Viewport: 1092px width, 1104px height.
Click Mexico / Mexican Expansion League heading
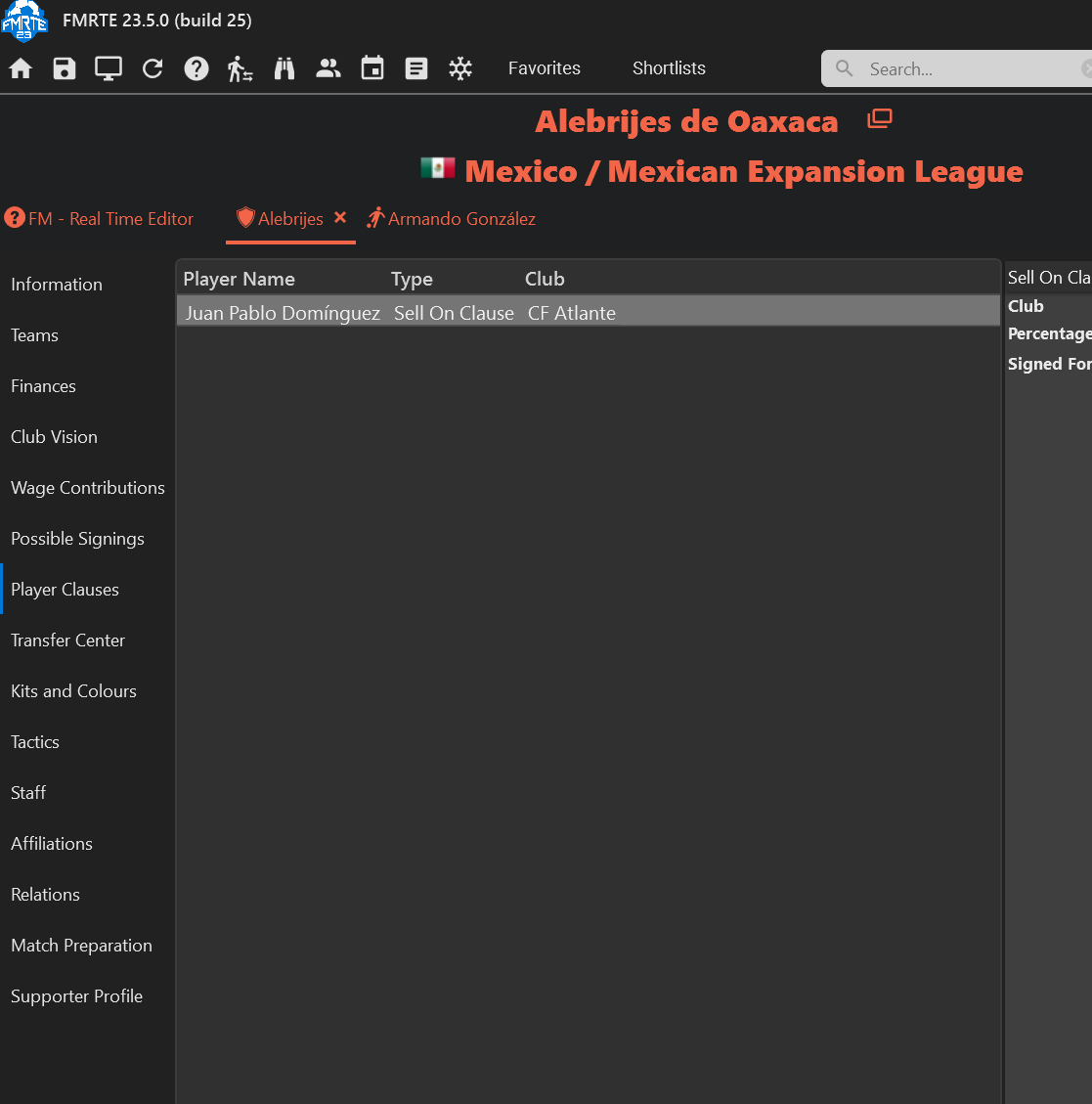(x=744, y=171)
